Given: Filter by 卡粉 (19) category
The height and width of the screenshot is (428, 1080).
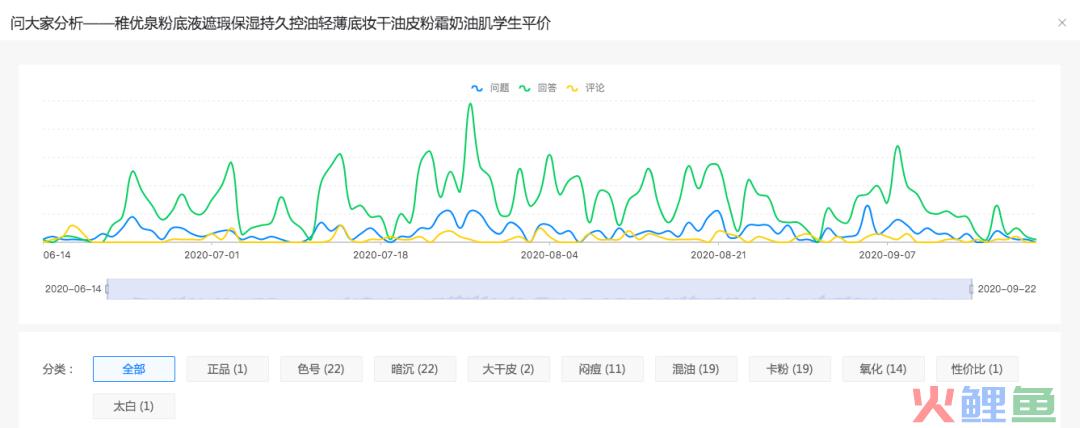Looking at the screenshot, I should click(x=789, y=369).
